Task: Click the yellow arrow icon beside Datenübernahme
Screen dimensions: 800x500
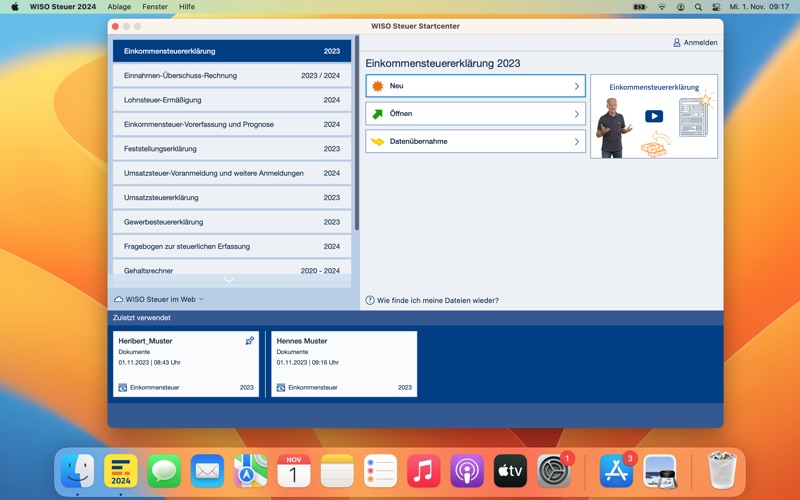Action: pos(378,141)
